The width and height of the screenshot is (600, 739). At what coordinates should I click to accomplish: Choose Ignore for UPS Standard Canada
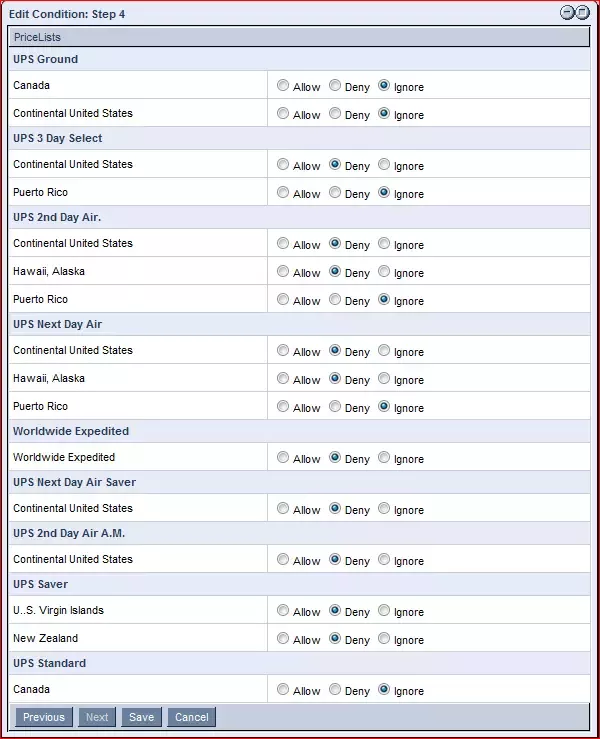coord(384,690)
